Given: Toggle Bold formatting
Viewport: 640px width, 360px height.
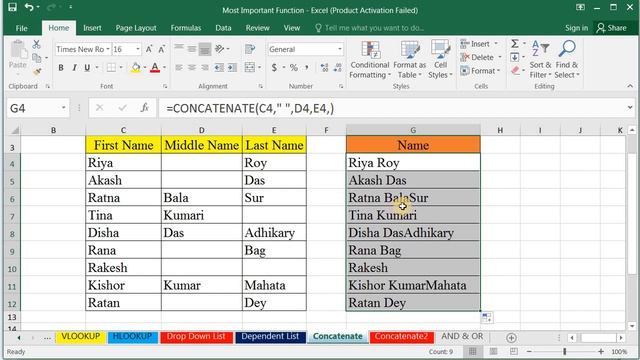Looking at the screenshot, I should click(x=61, y=68).
